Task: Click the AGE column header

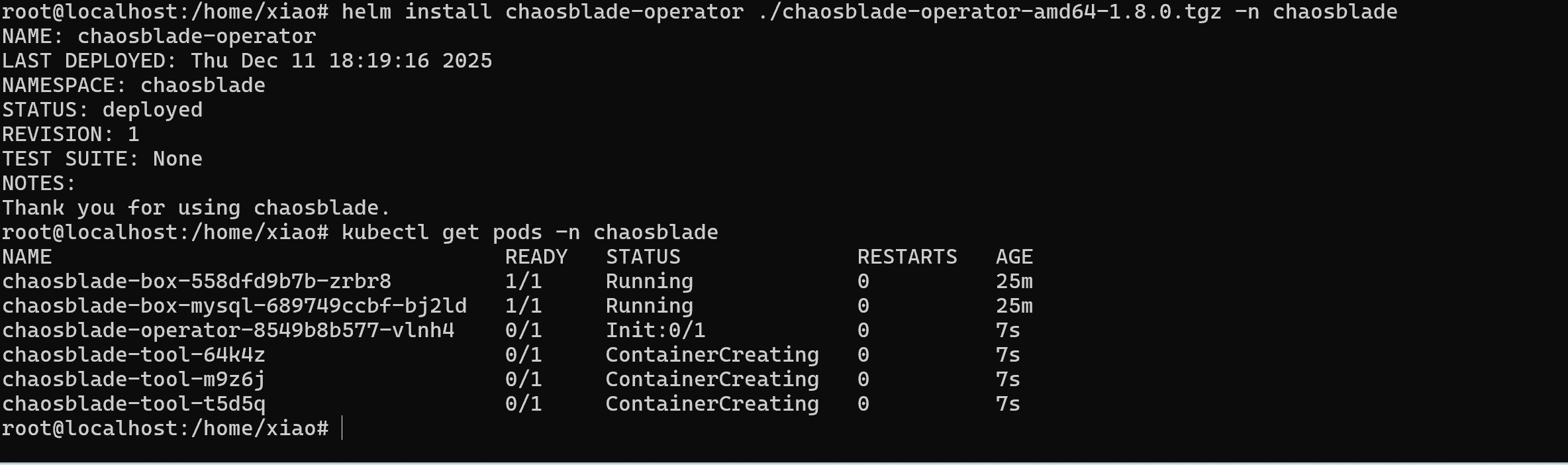Action: coord(1014,257)
